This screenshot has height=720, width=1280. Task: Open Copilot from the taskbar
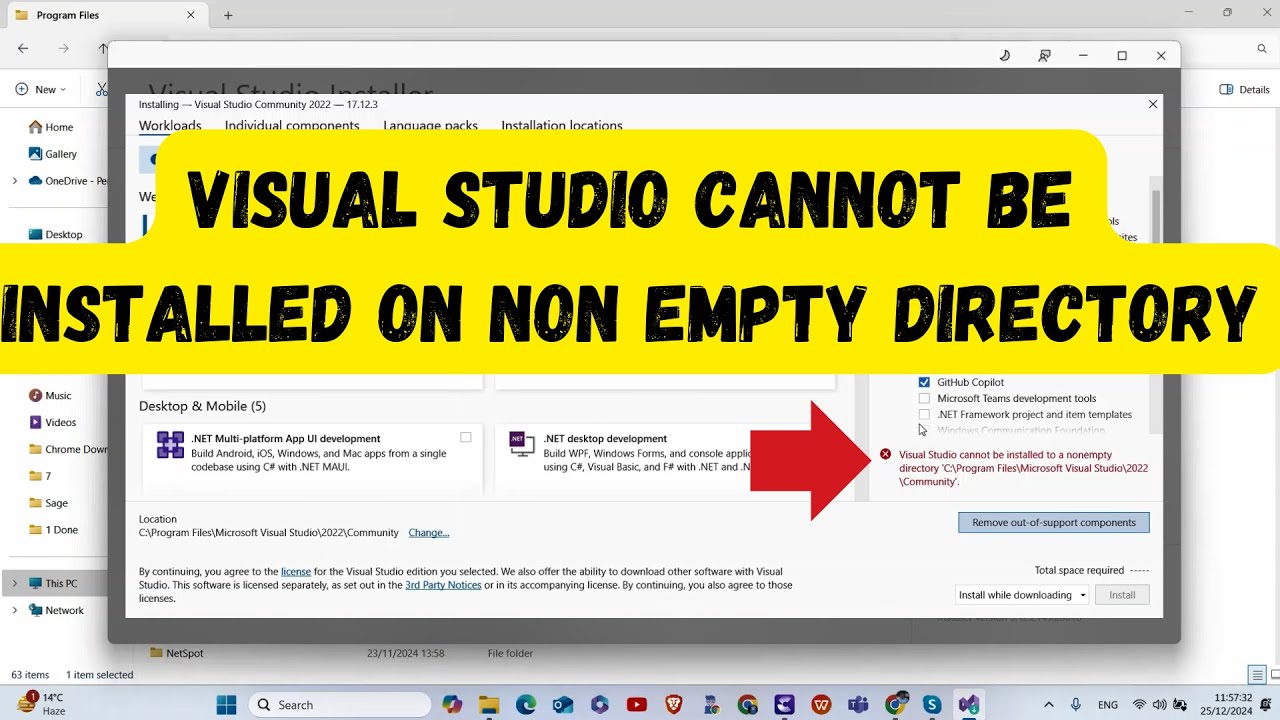click(x=452, y=704)
